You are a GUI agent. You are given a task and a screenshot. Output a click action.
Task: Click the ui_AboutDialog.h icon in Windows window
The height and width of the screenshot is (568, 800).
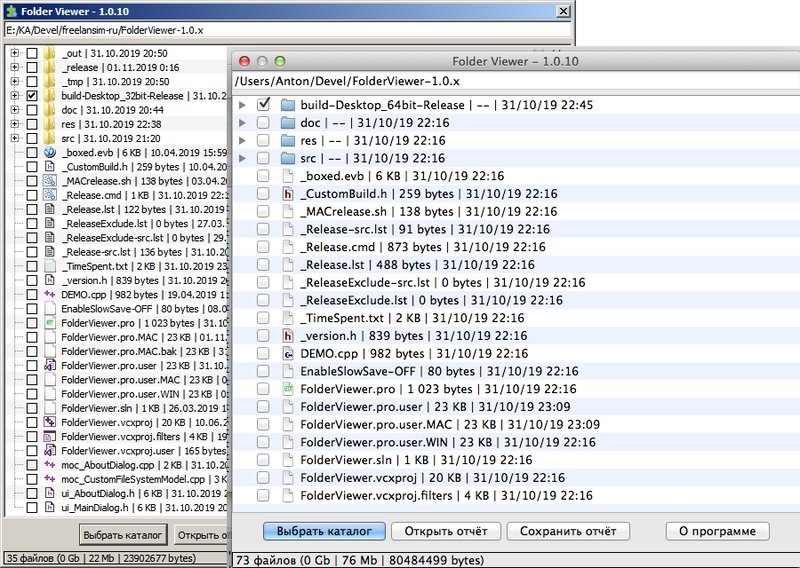tap(49, 493)
